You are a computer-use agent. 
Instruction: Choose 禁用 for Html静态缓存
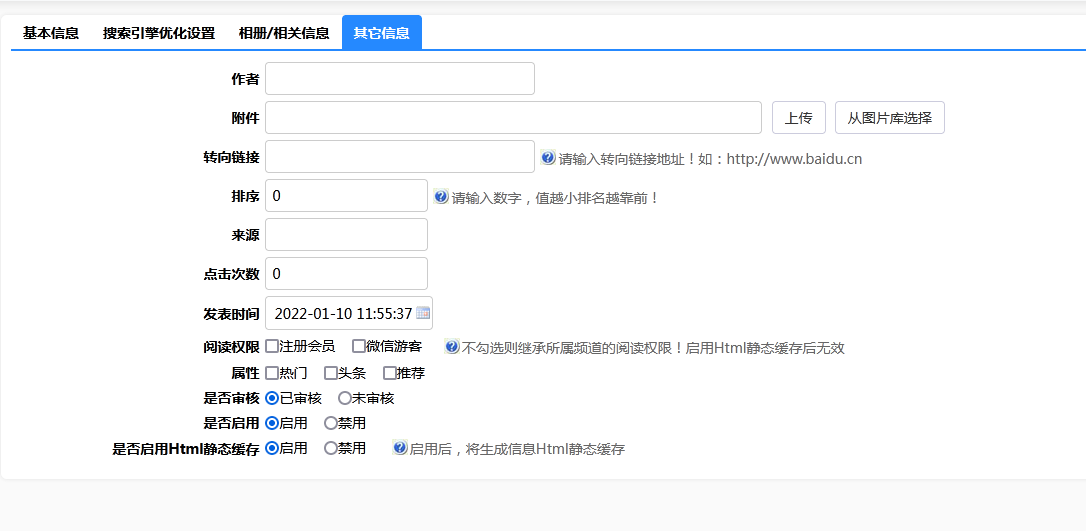click(331, 448)
